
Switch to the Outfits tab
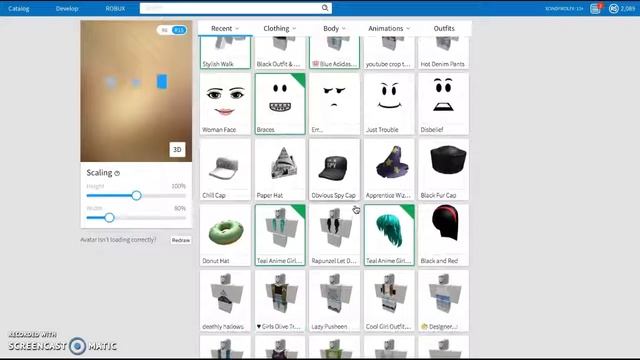click(x=444, y=29)
